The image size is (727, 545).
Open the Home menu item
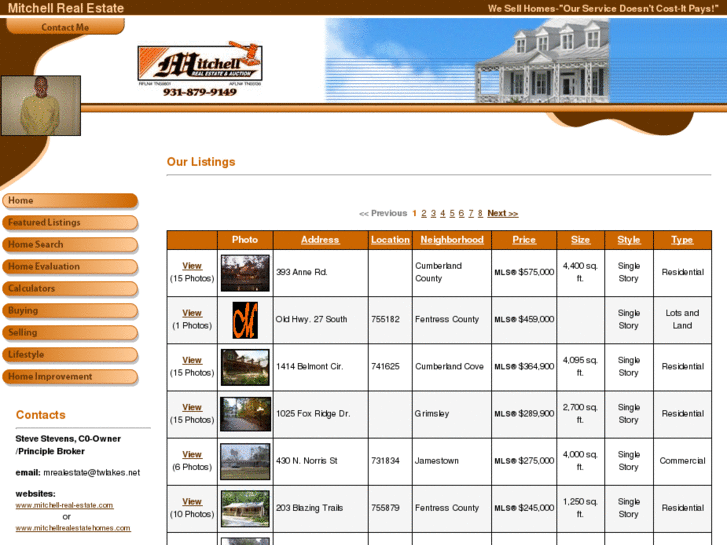point(70,200)
